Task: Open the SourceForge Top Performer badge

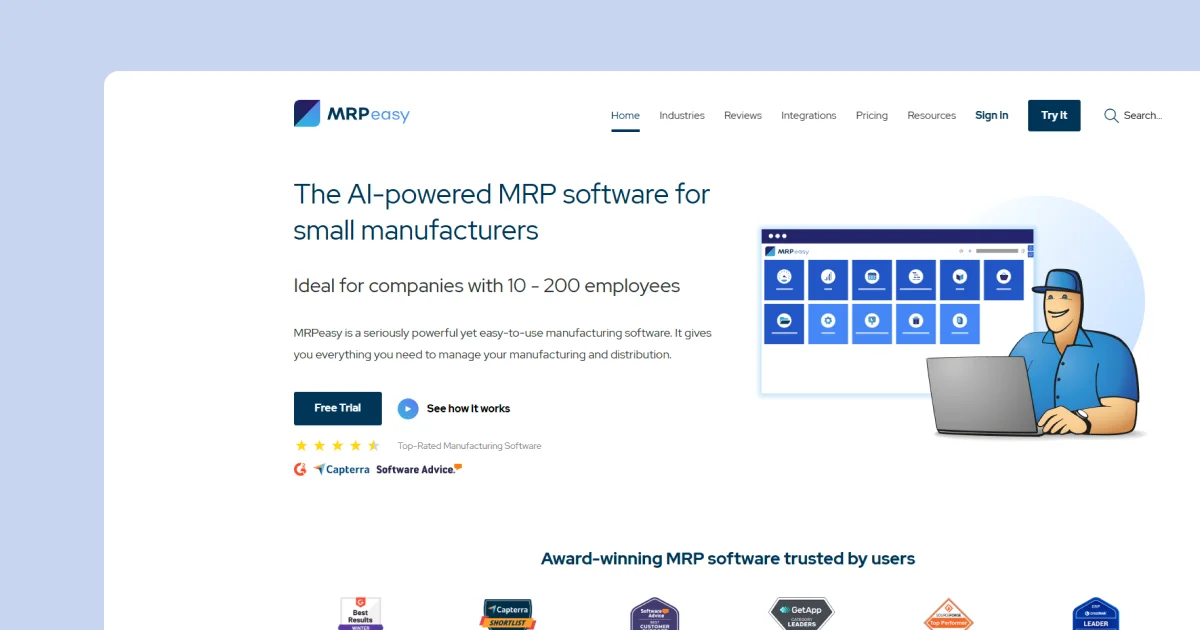Action: [x=948, y=614]
